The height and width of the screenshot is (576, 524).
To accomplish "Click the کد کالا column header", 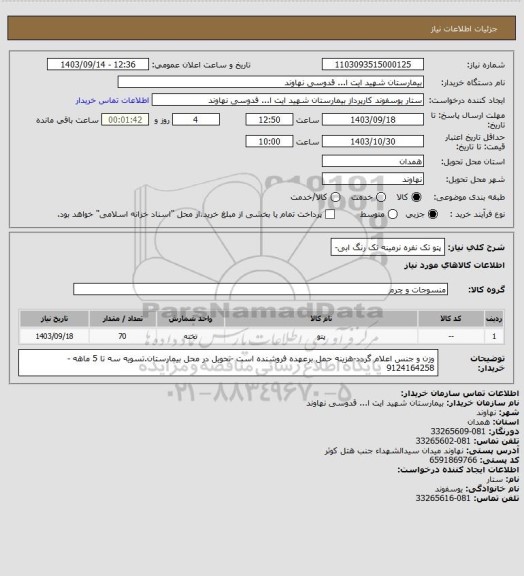I will coord(451,318).
